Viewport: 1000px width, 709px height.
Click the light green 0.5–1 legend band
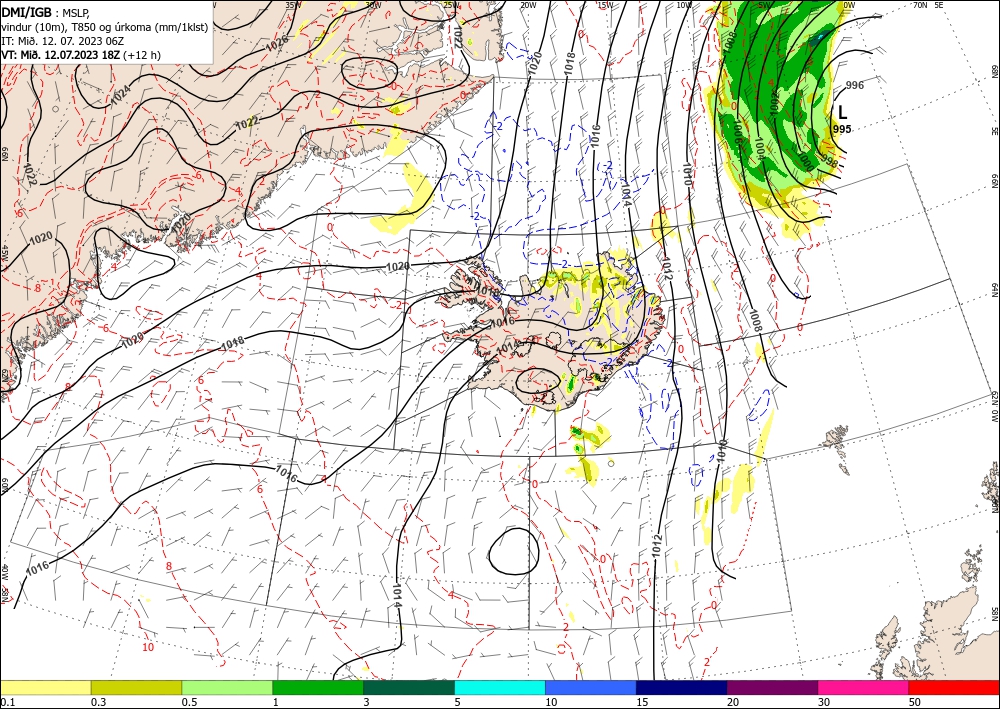point(227,687)
